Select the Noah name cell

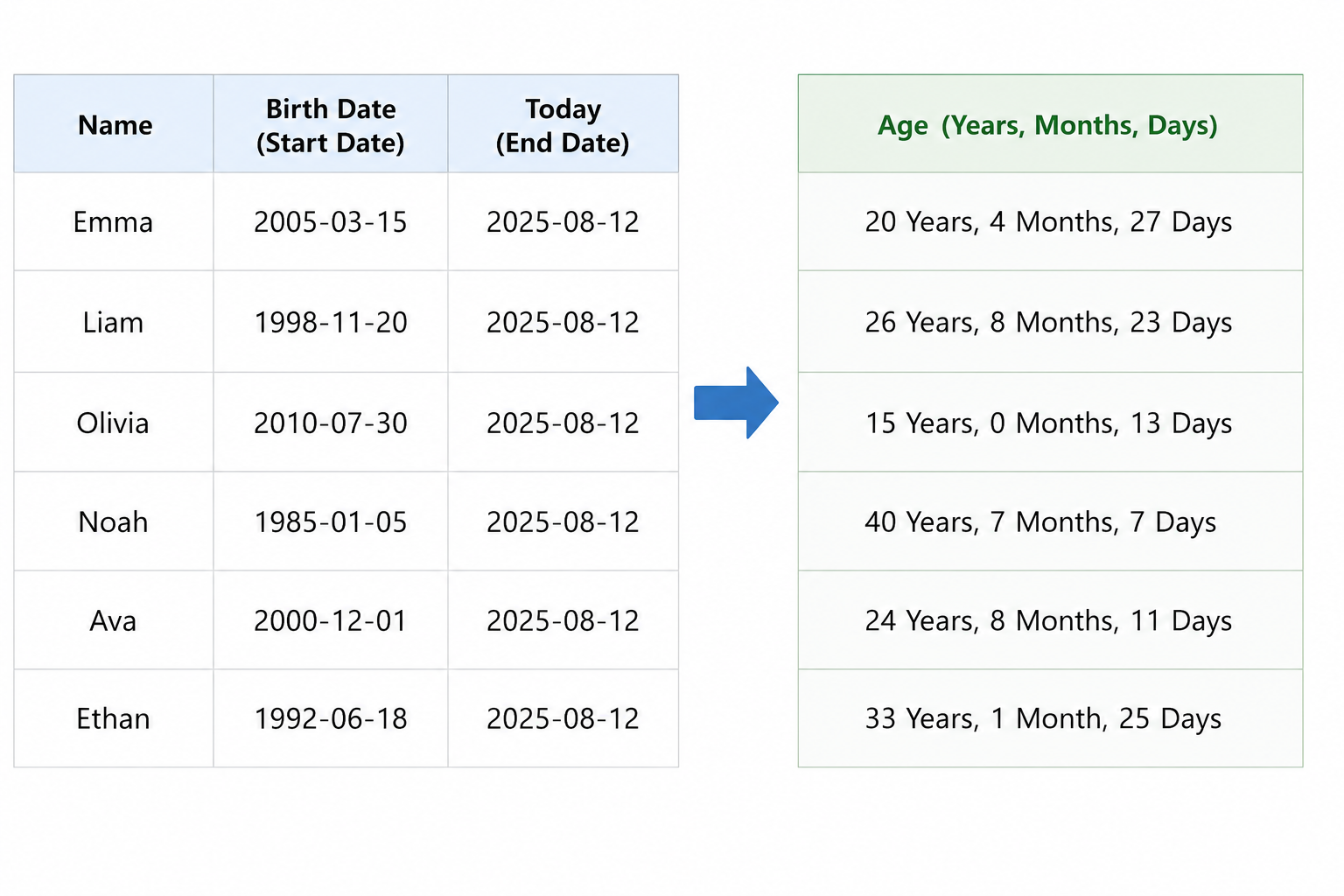pos(114,521)
